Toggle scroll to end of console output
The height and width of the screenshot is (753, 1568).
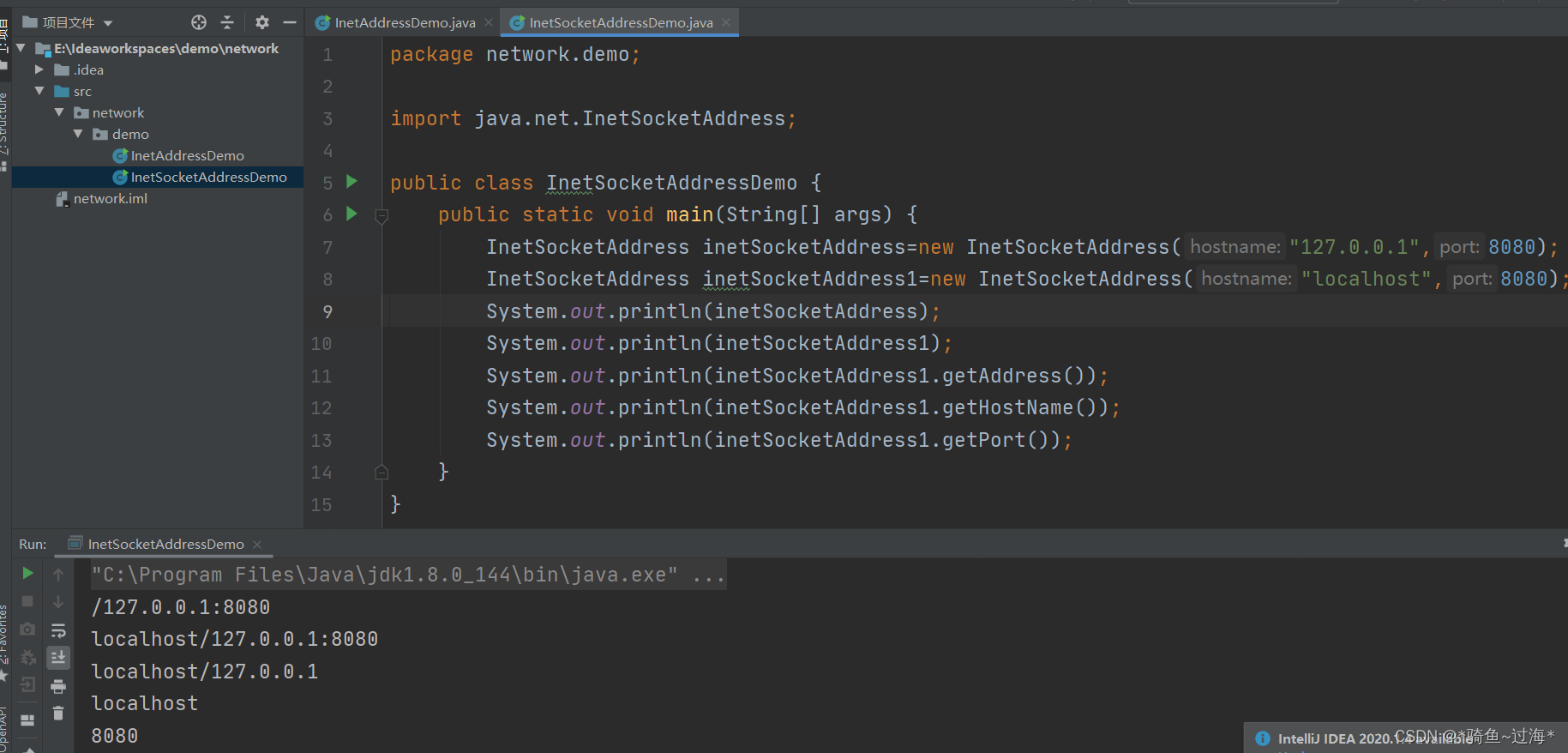pyautogui.click(x=58, y=657)
